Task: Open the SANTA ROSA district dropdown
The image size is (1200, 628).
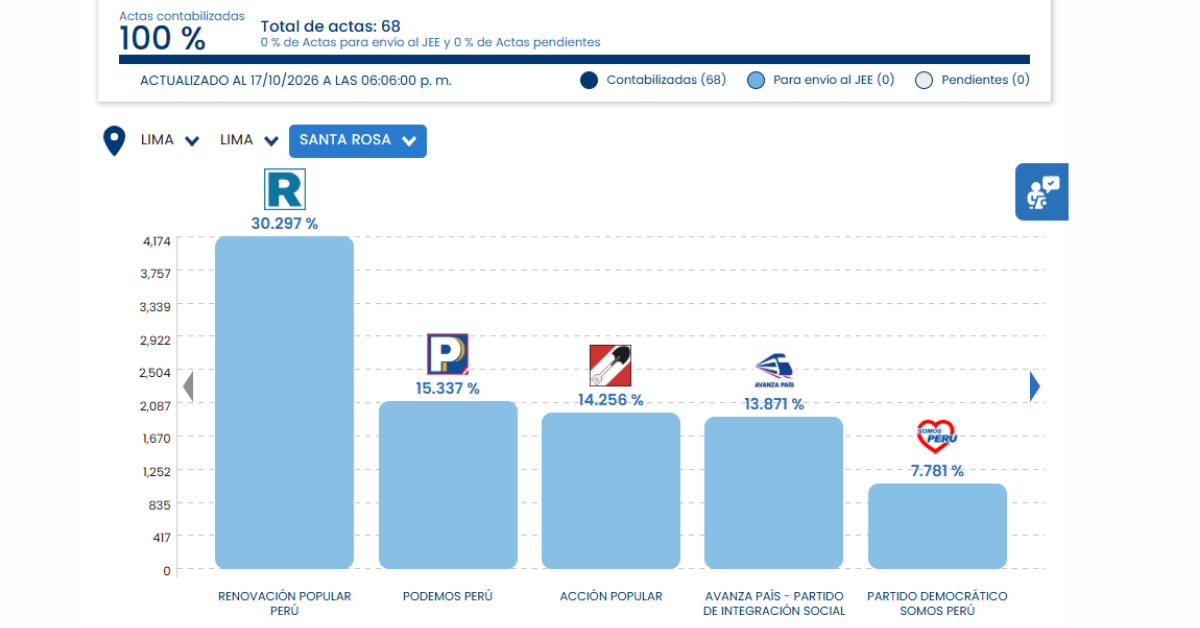Action: [x=358, y=141]
